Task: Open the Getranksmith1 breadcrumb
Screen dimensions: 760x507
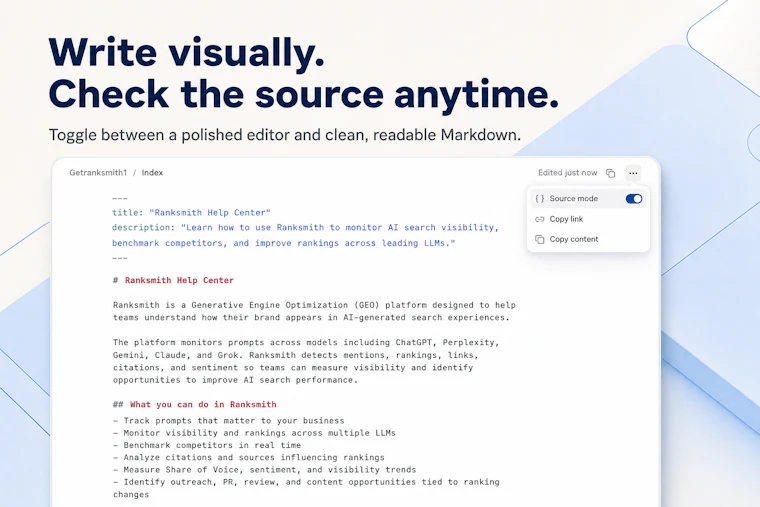Action: [x=98, y=173]
